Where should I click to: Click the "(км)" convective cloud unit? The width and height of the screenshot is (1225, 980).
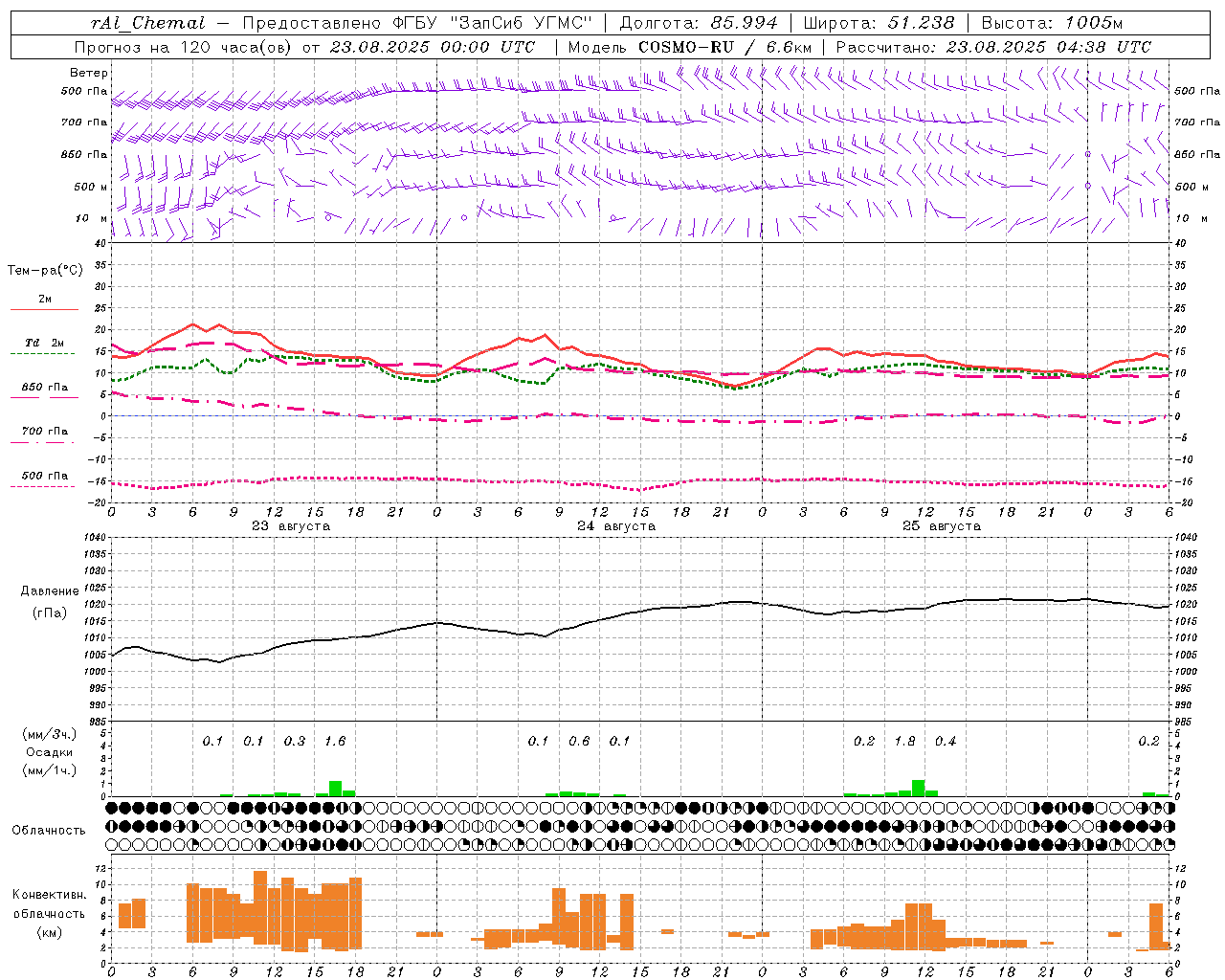point(50,932)
